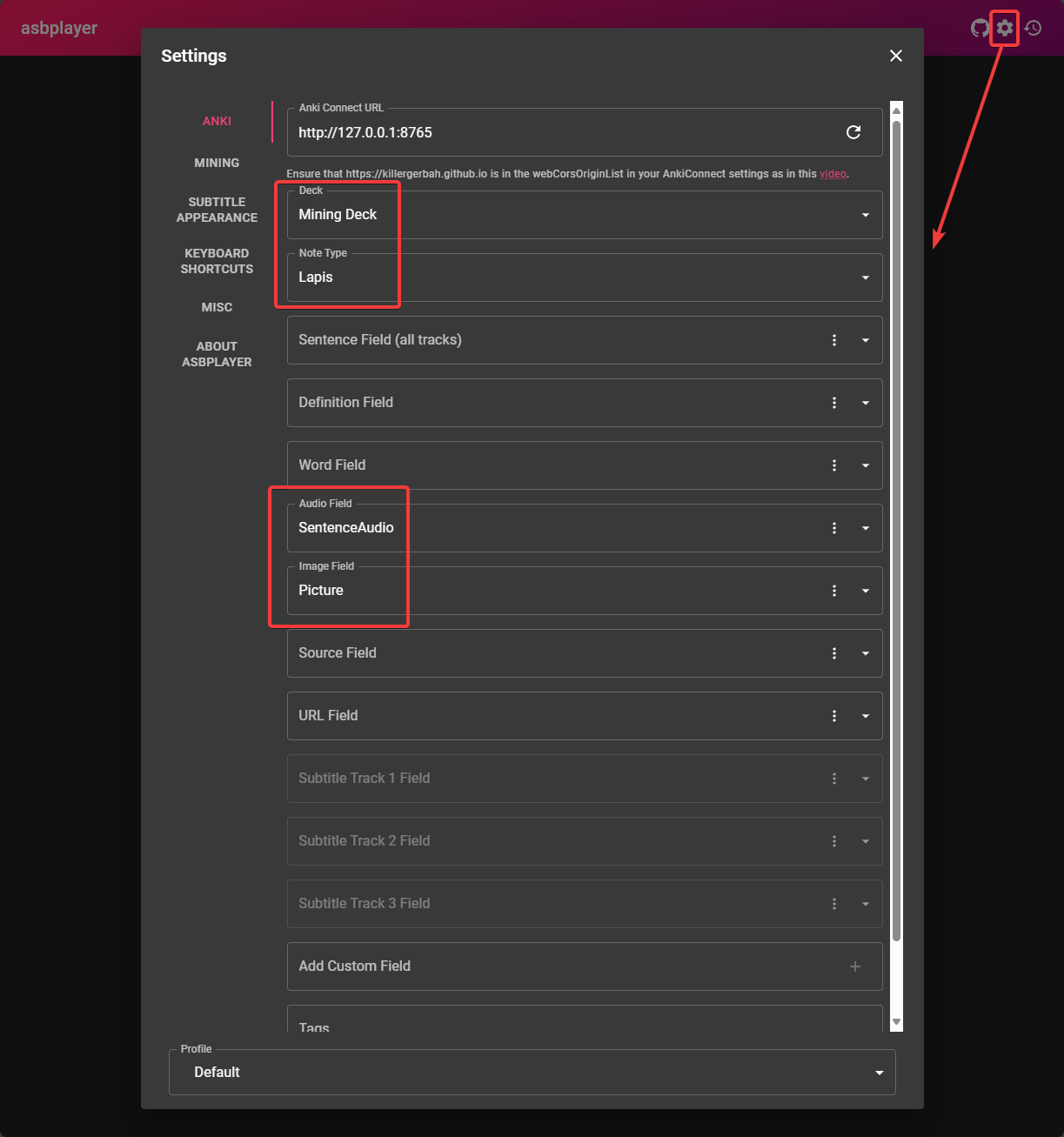Refresh the Anki Connect URL connection
Screen dimensions: 1064x1137
853,132
